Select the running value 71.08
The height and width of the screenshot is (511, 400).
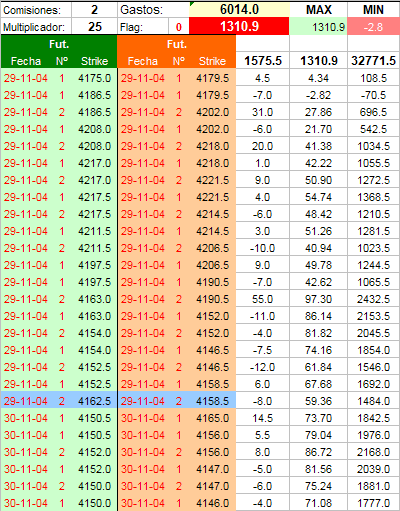[x=318, y=503]
